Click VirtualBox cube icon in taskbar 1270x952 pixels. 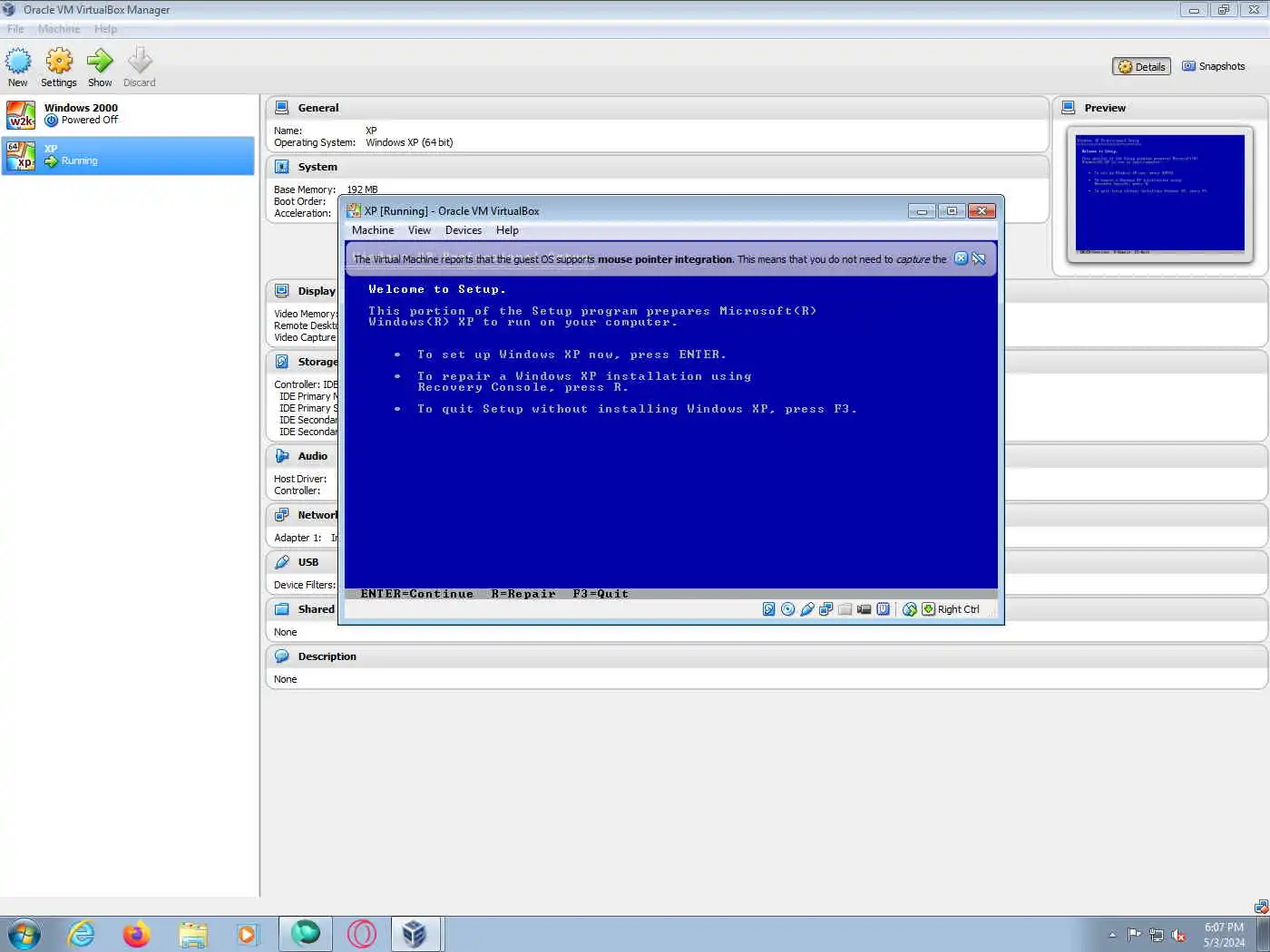point(415,934)
